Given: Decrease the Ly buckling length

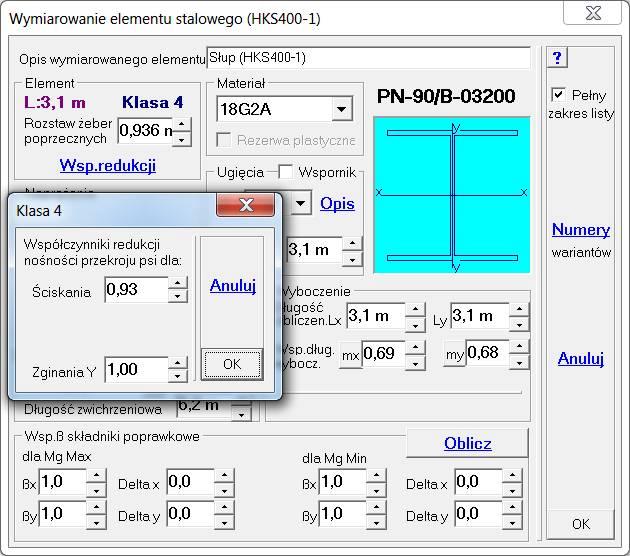Looking at the screenshot, I should pyautogui.click(x=520, y=325).
